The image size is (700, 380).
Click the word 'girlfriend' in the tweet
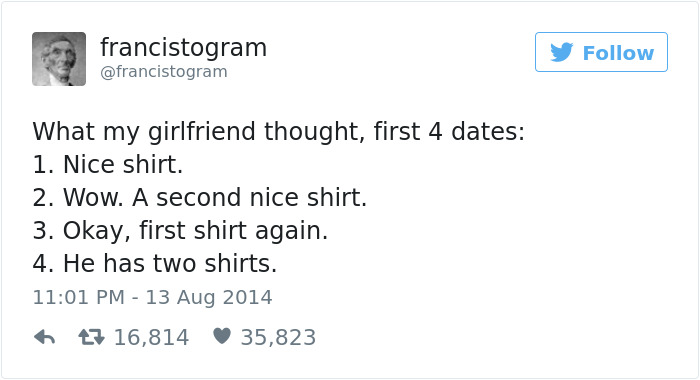coord(201,132)
